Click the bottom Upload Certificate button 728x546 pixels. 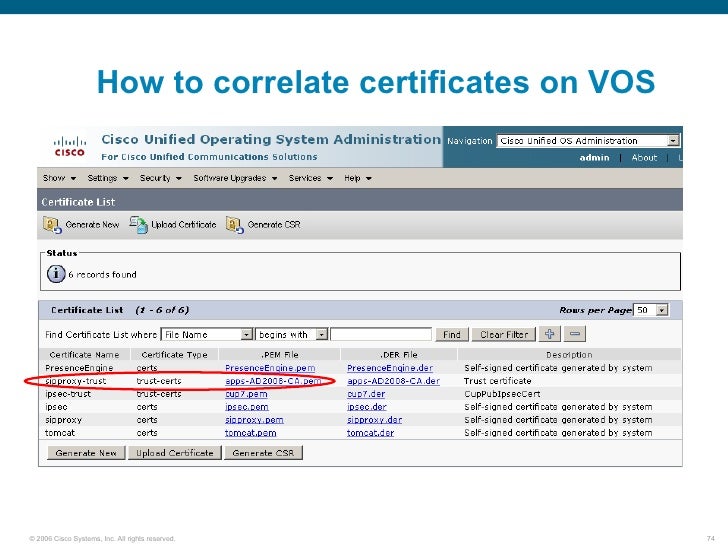[175, 453]
